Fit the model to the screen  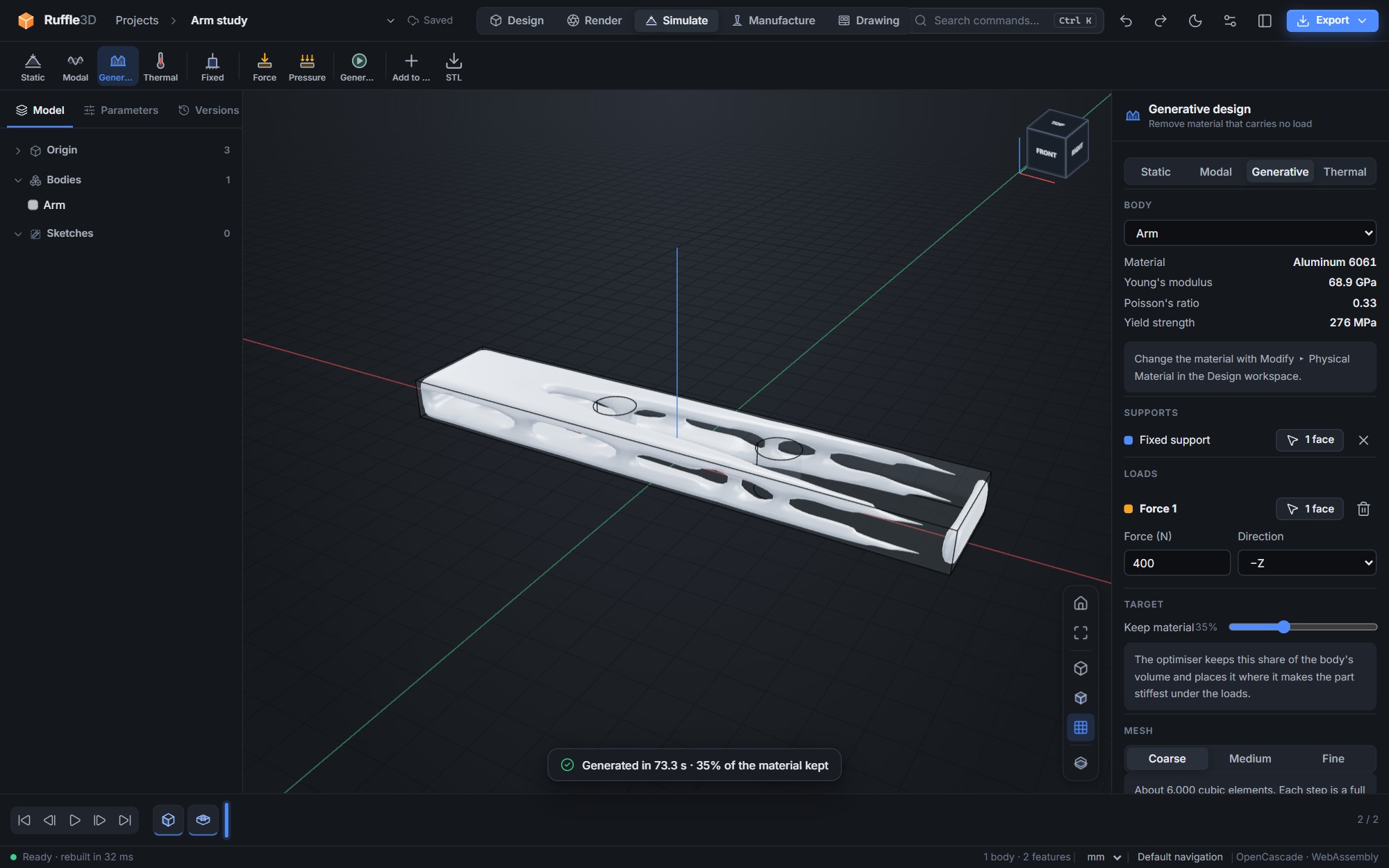1081,633
